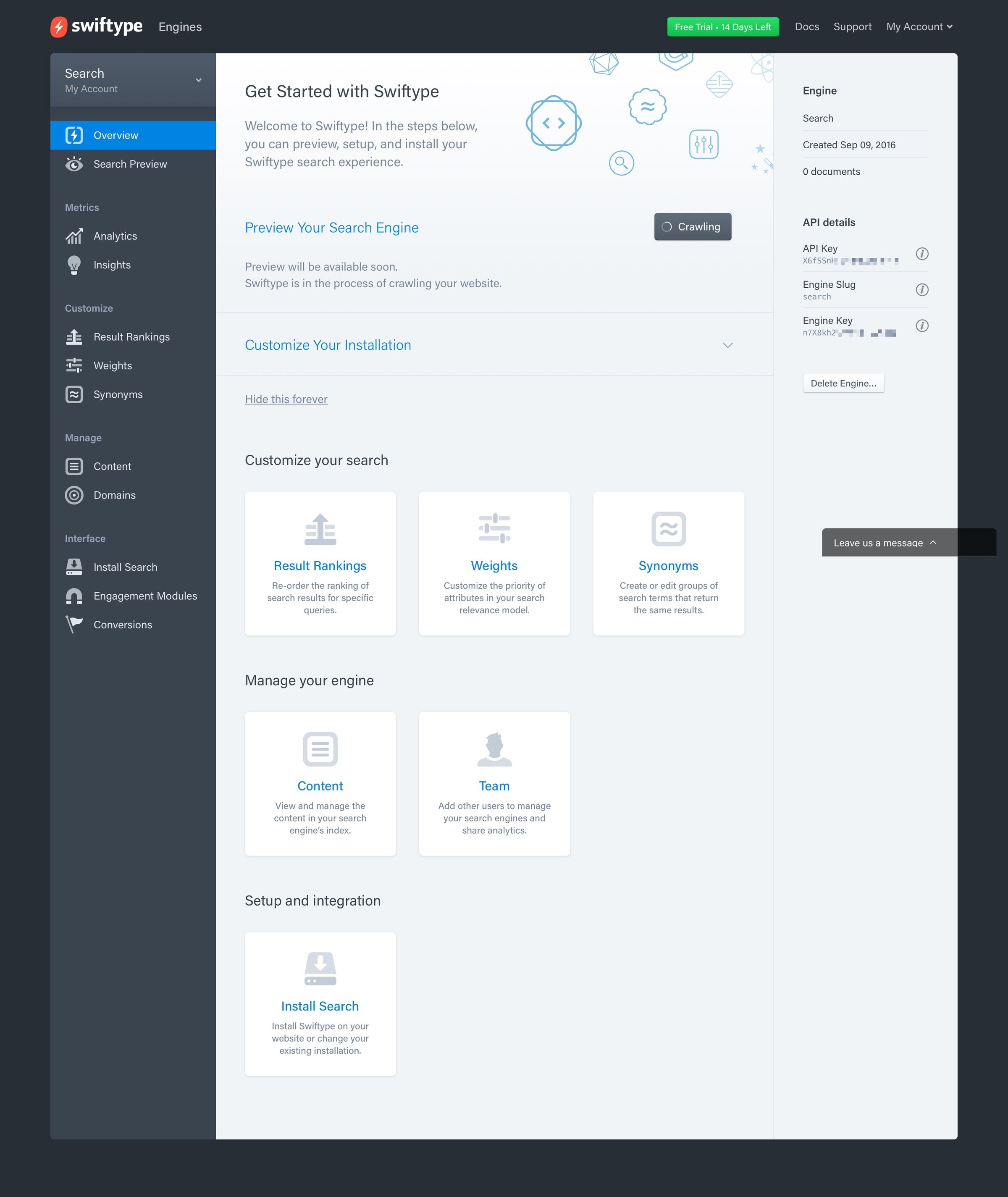
Task: Click the Install Search card drive icon
Action: (320, 969)
